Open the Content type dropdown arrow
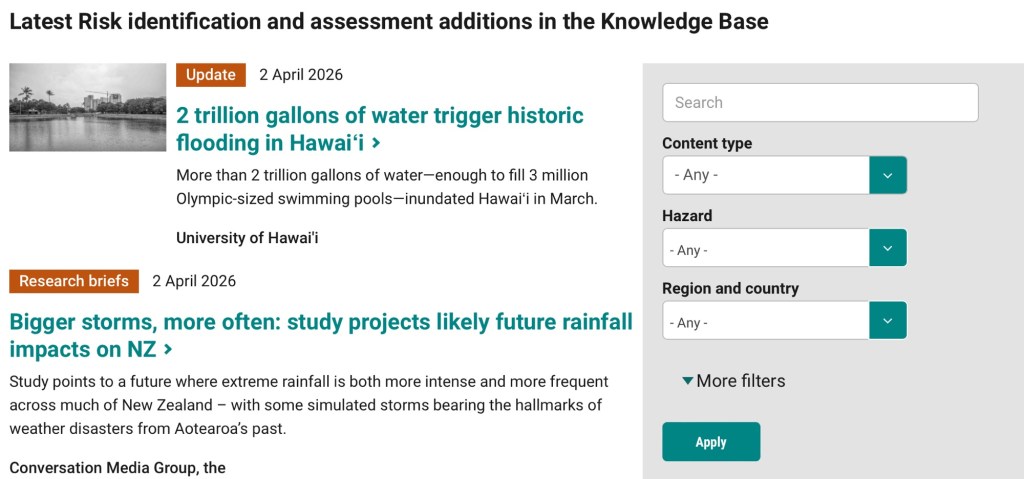The image size is (1024, 479). click(888, 175)
